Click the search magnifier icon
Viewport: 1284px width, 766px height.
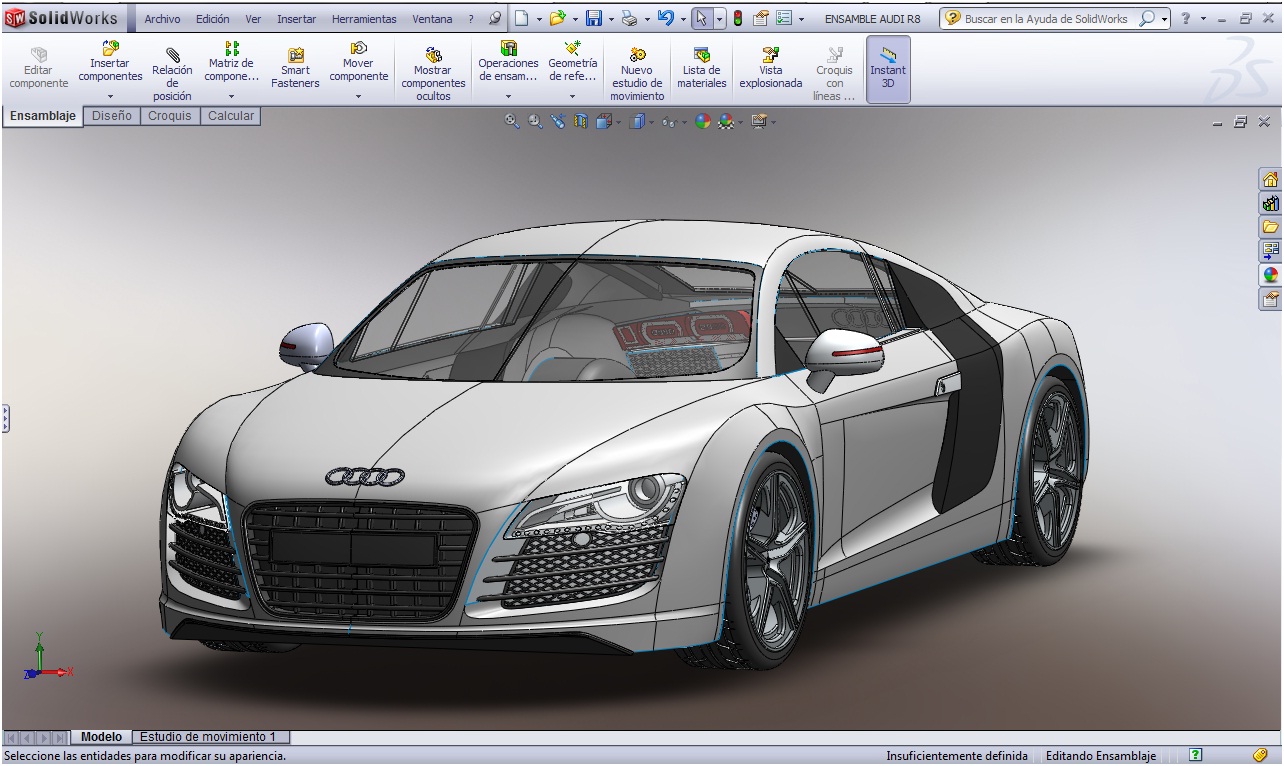pos(1148,18)
